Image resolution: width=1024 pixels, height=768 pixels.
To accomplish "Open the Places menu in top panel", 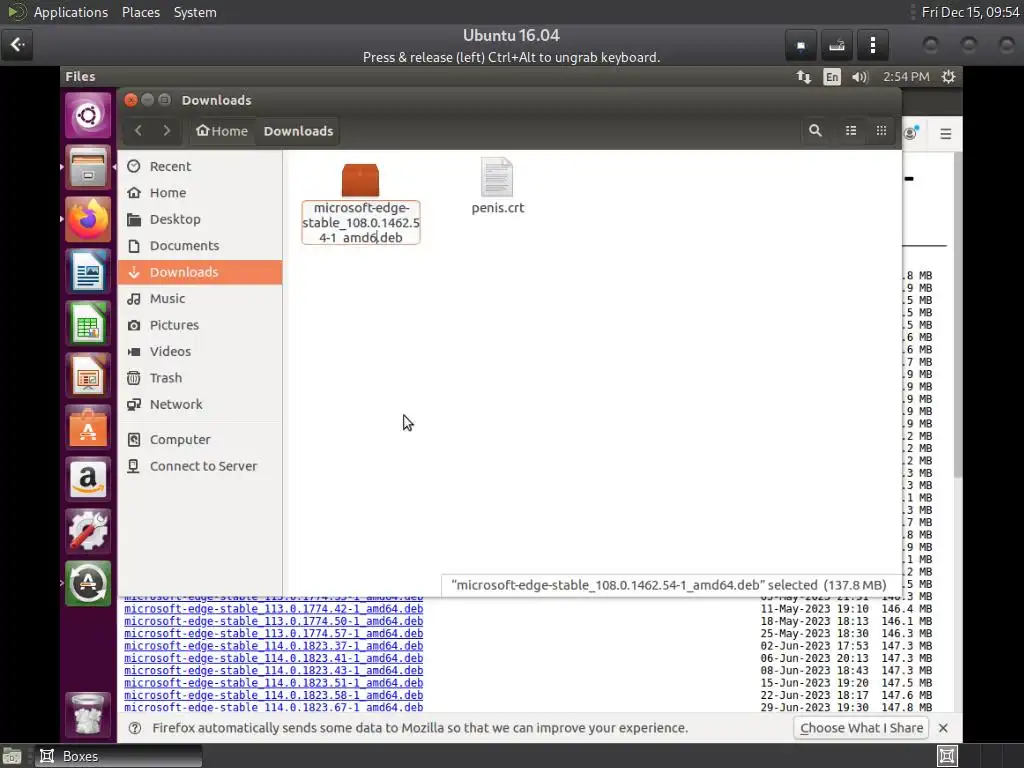I will pyautogui.click(x=140, y=12).
